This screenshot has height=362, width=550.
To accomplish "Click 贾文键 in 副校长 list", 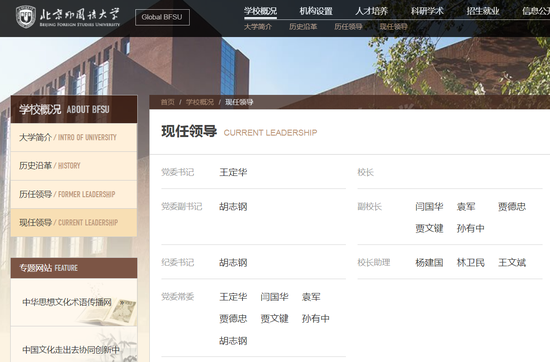I will tap(429, 229).
